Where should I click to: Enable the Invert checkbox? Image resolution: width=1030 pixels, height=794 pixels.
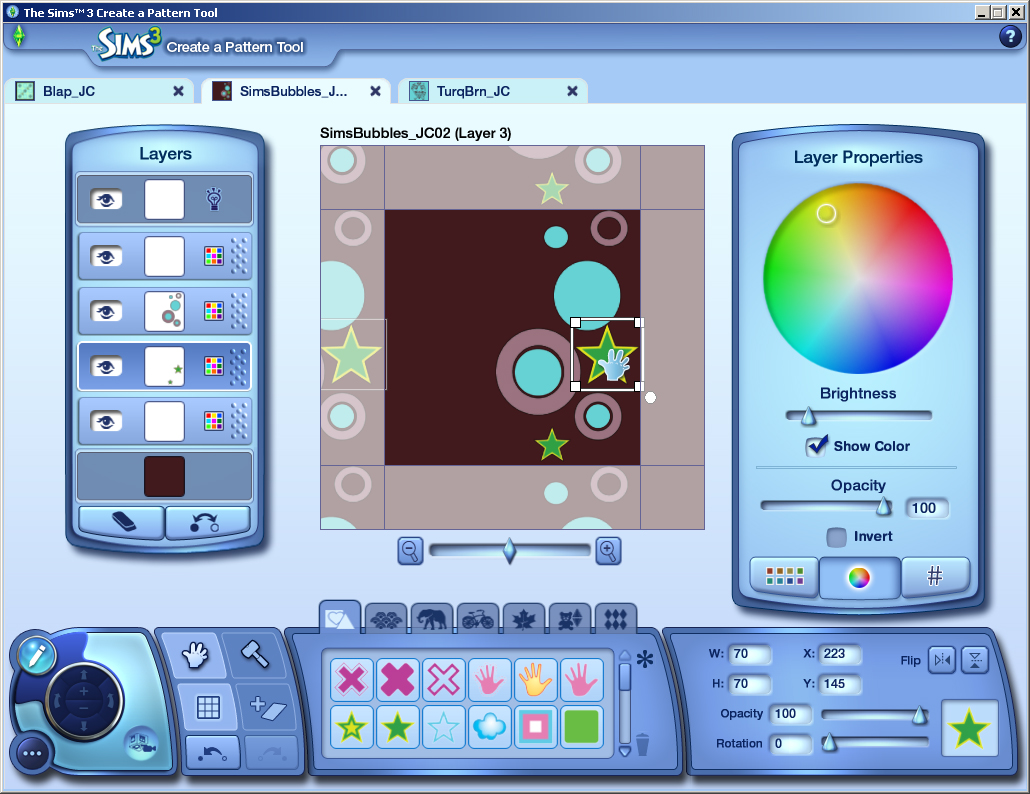837,536
